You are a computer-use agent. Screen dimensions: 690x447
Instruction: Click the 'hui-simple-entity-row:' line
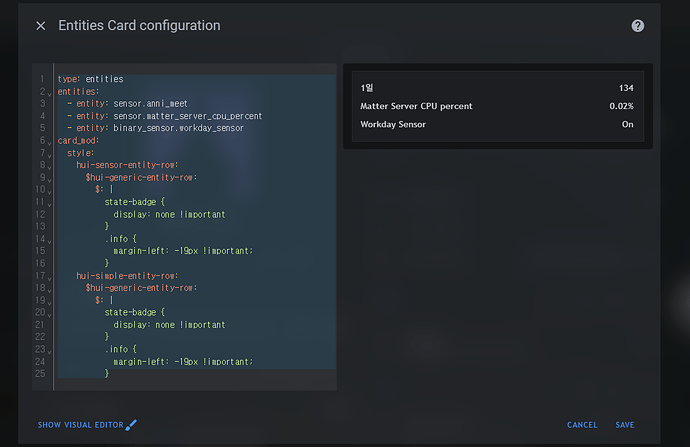pos(127,275)
